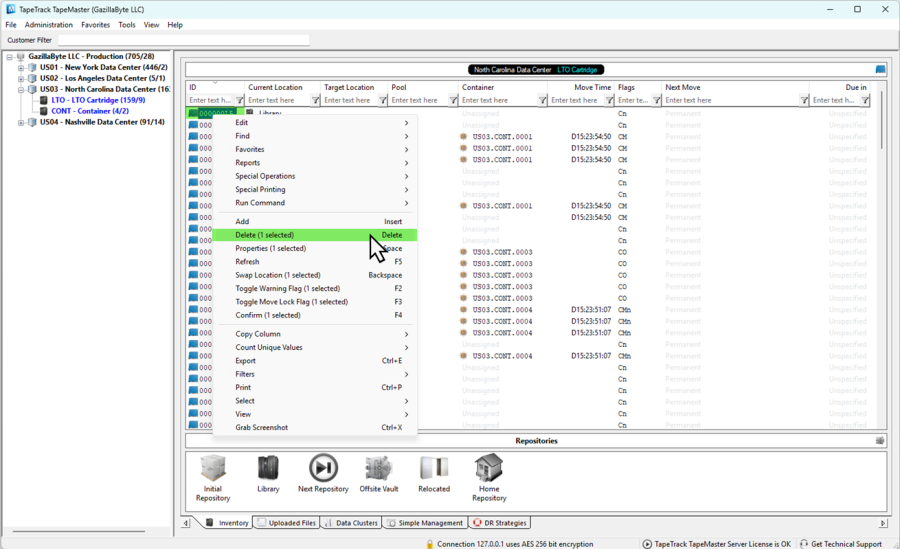
Task: Choose Toggle Warning Flag (1 selected)
Action: (315, 288)
